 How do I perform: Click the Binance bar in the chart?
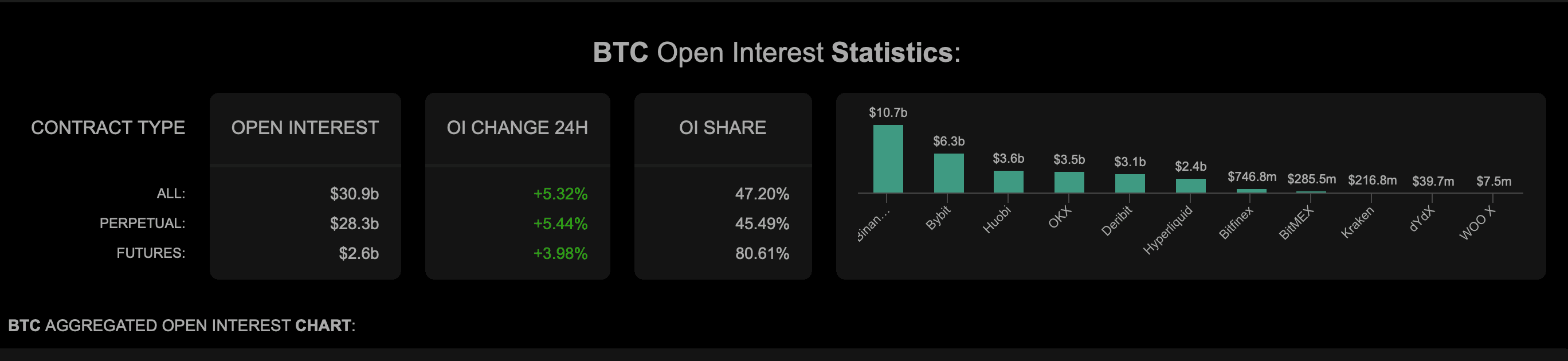pyautogui.click(x=888, y=159)
